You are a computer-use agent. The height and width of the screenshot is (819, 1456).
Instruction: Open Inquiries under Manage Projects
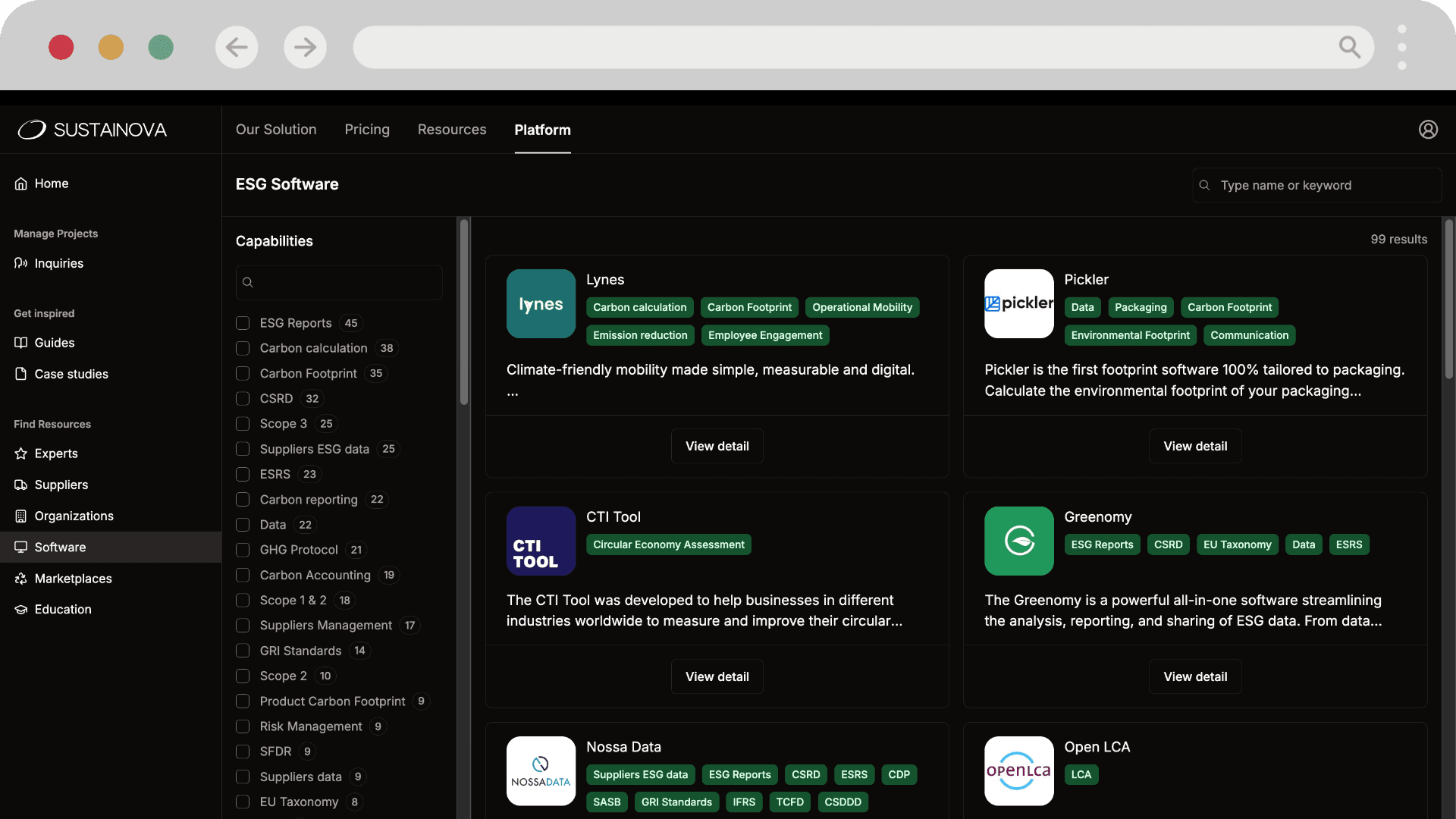pos(58,263)
